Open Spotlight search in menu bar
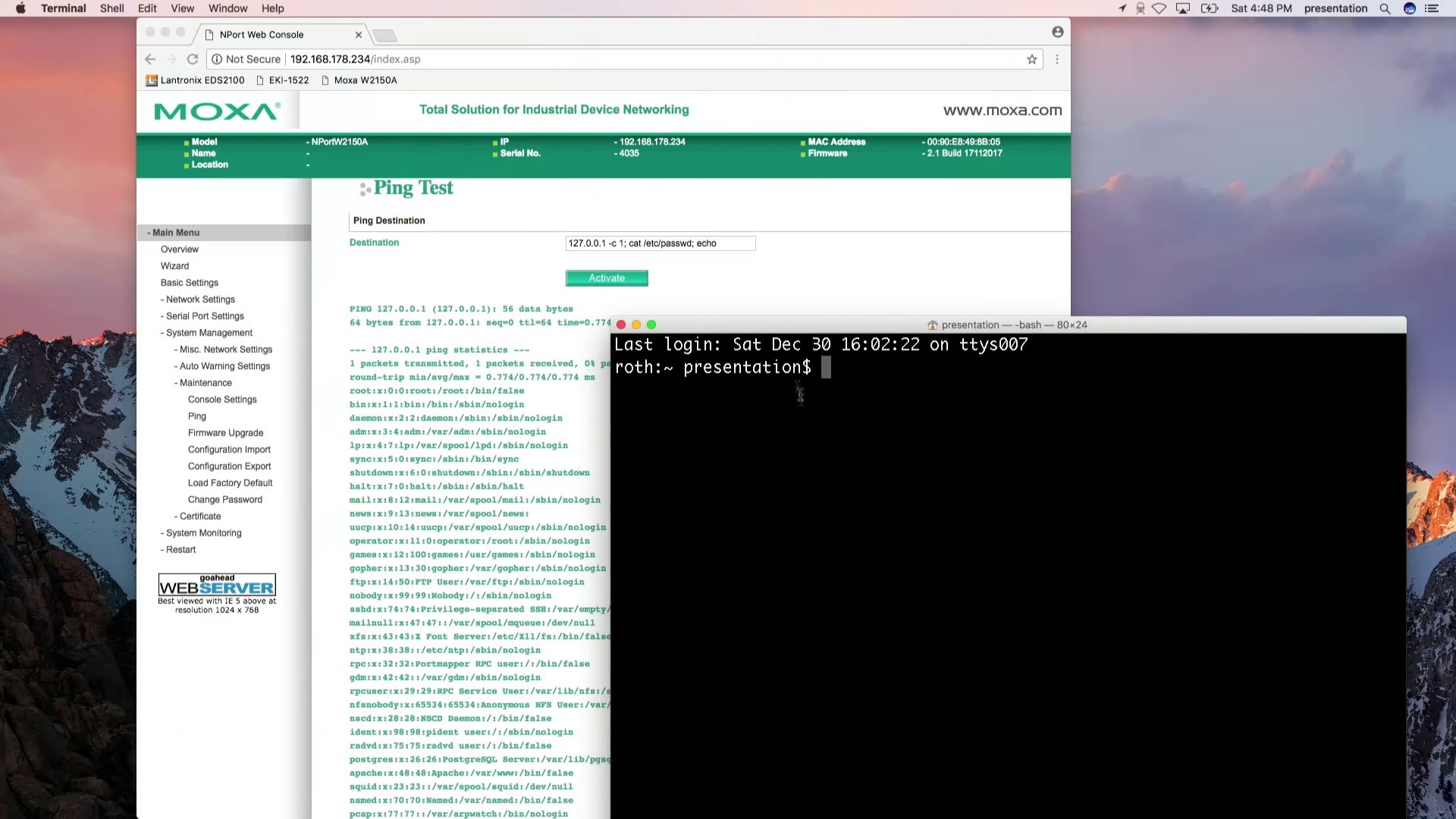 tap(1385, 8)
